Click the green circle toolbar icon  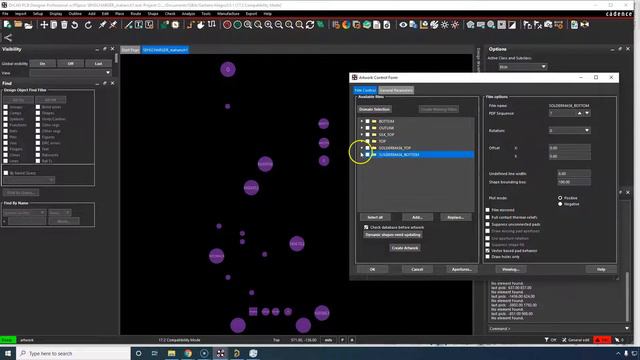238,25
